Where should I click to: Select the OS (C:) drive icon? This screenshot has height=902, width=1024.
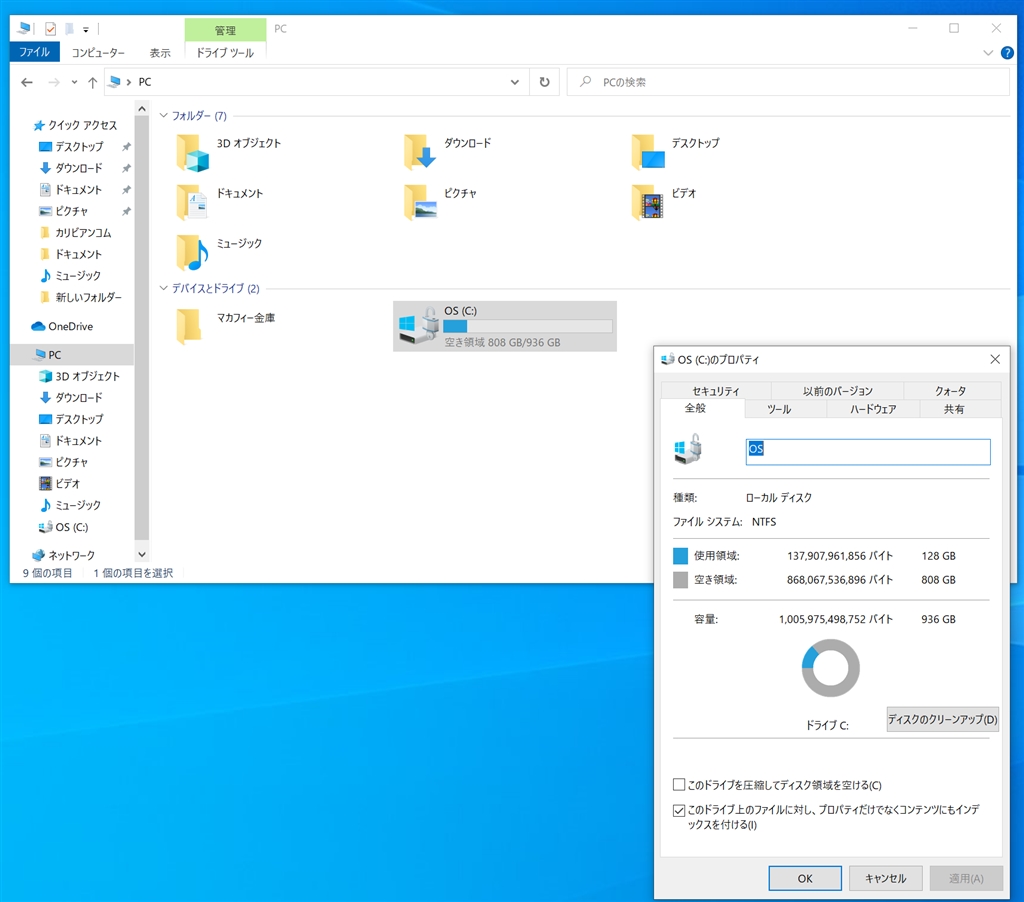[x=419, y=325]
